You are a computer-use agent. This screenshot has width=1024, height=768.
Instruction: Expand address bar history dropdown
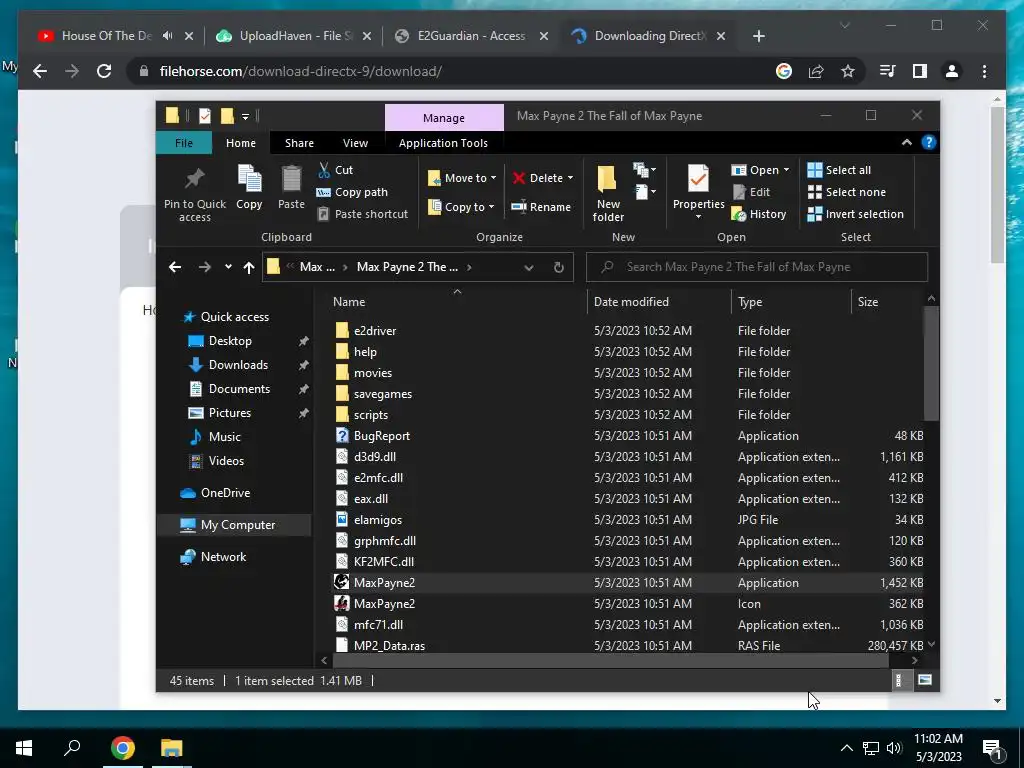click(x=529, y=267)
